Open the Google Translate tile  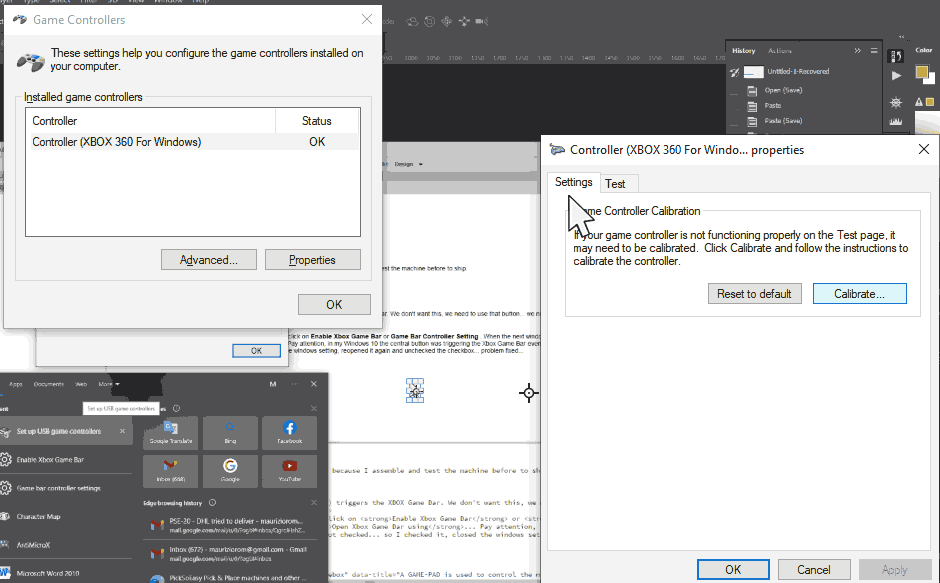pyautogui.click(x=172, y=433)
